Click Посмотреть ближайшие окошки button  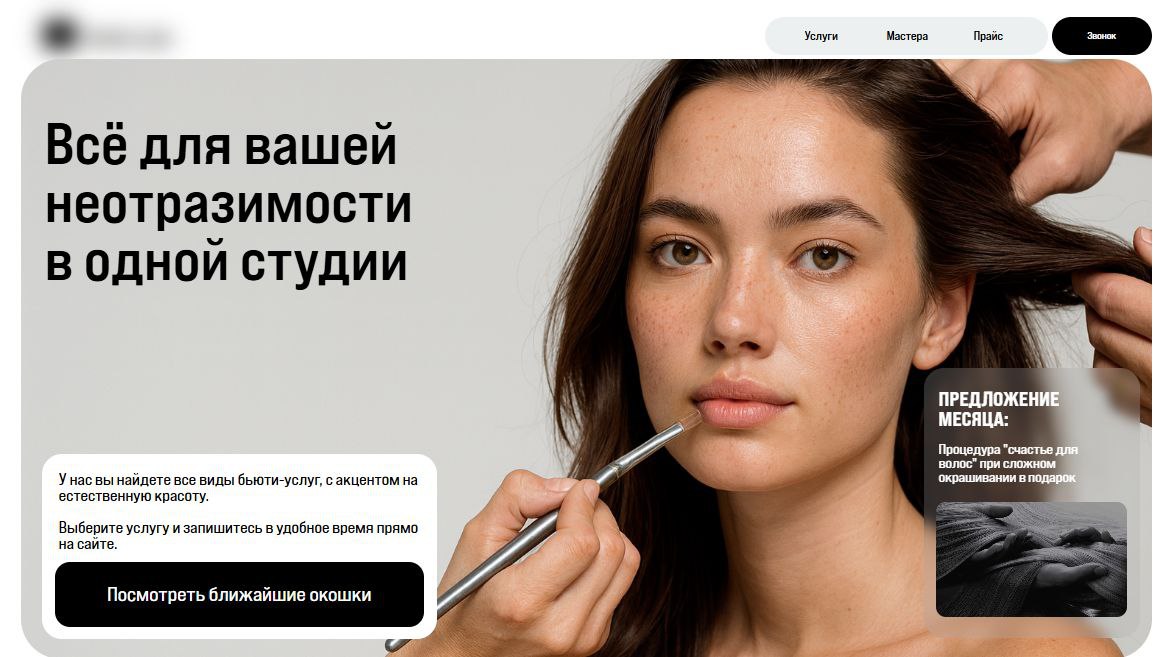click(240, 594)
